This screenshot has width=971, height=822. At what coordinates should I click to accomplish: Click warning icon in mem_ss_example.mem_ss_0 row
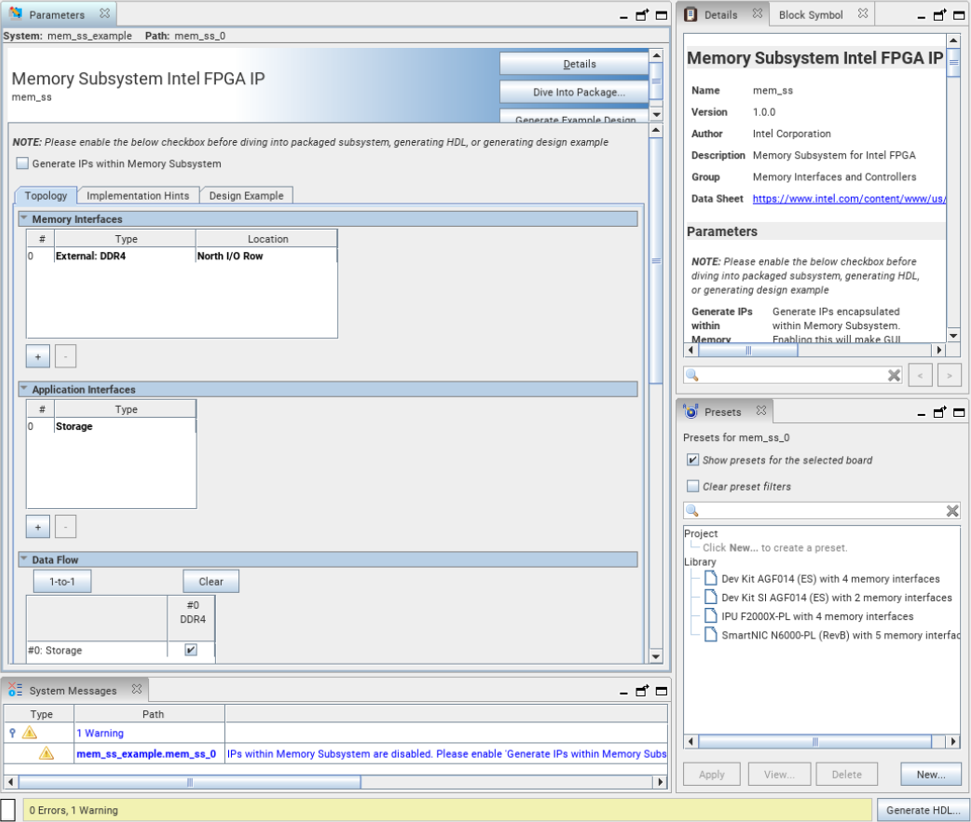click(46, 753)
